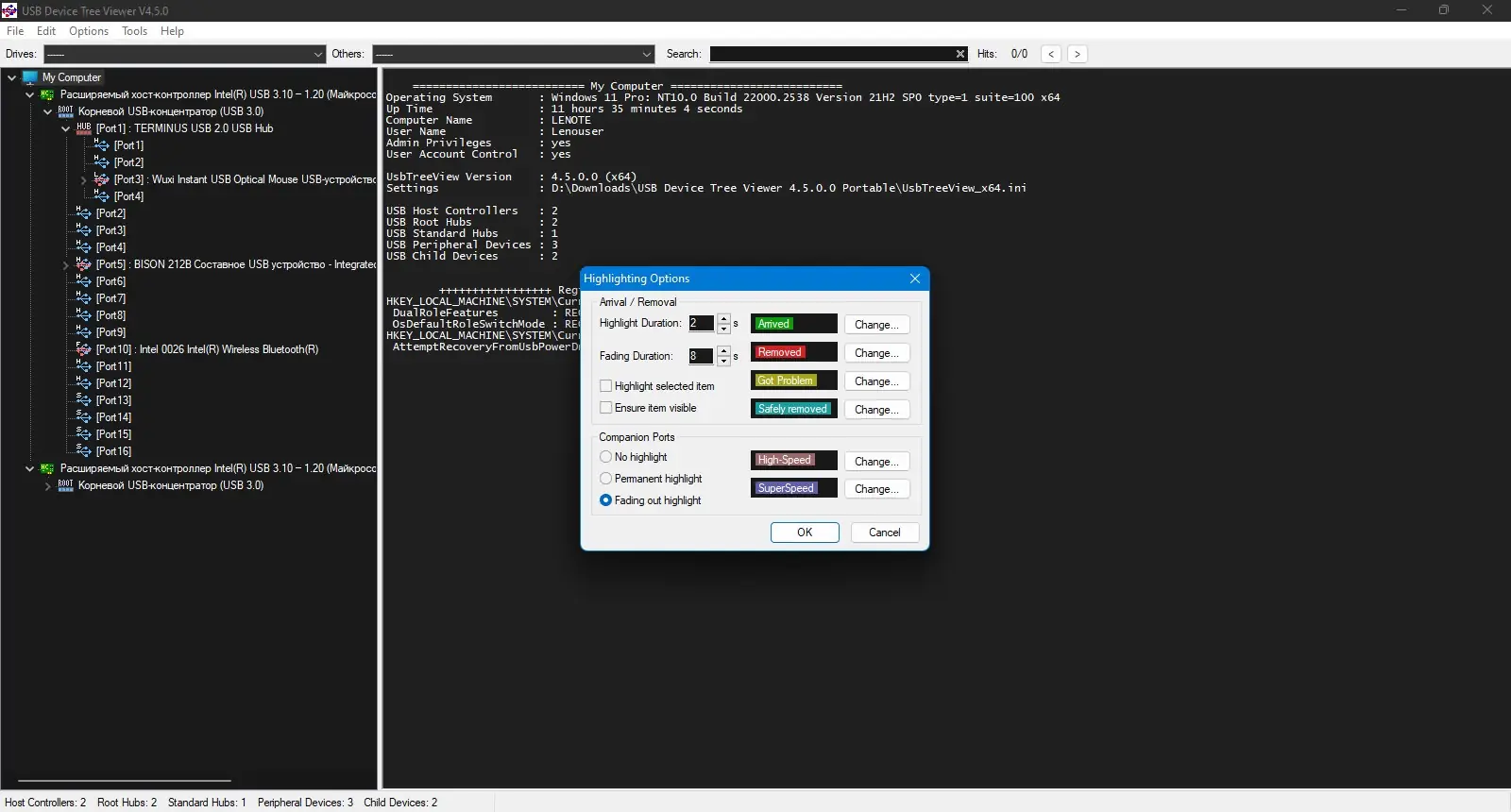
Task: Select the TERMINUS USB 2.0 Hub icon
Action: click(84, 128)
